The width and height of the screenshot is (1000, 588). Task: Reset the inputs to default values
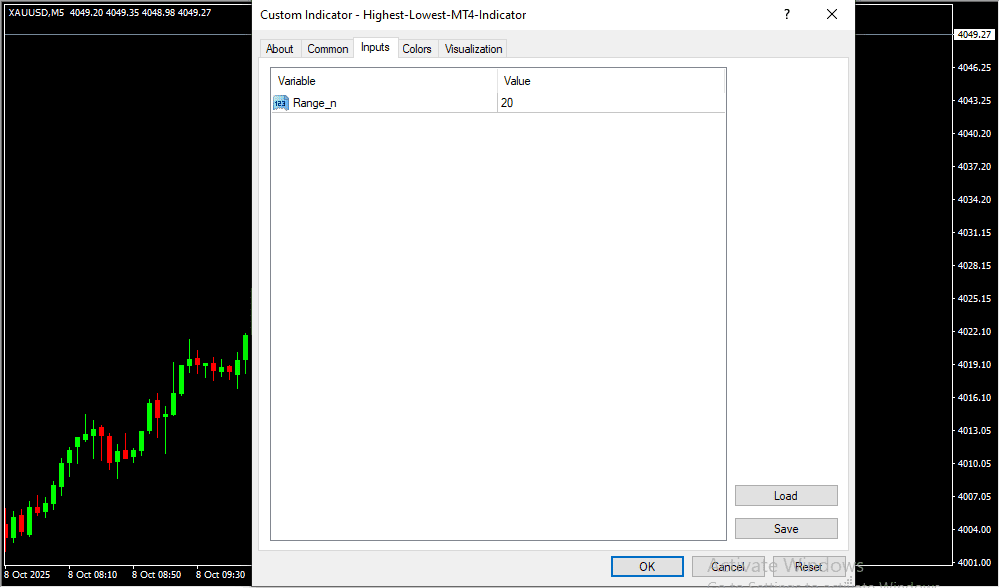click(809, 567)
